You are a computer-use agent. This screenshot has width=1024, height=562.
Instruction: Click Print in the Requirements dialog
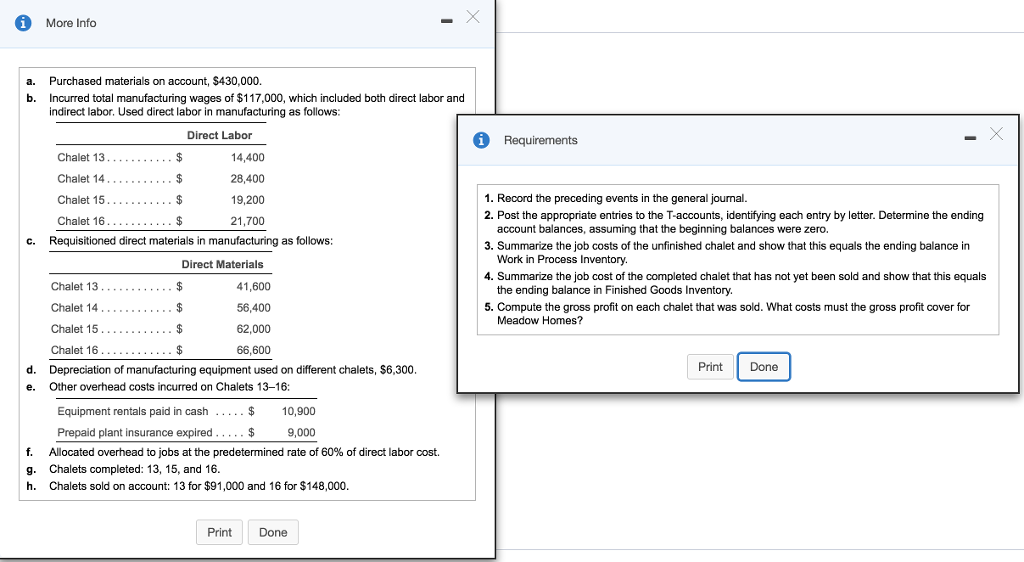coord(710,366)
